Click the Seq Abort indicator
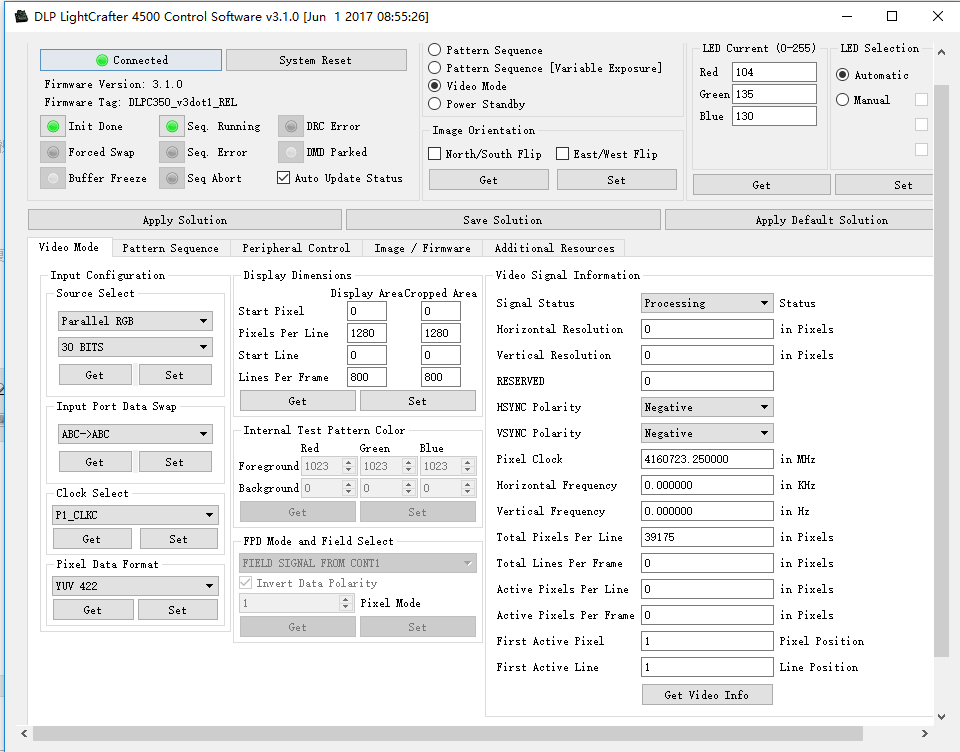This screenshot has width=960, height=752. pos(172,179)
